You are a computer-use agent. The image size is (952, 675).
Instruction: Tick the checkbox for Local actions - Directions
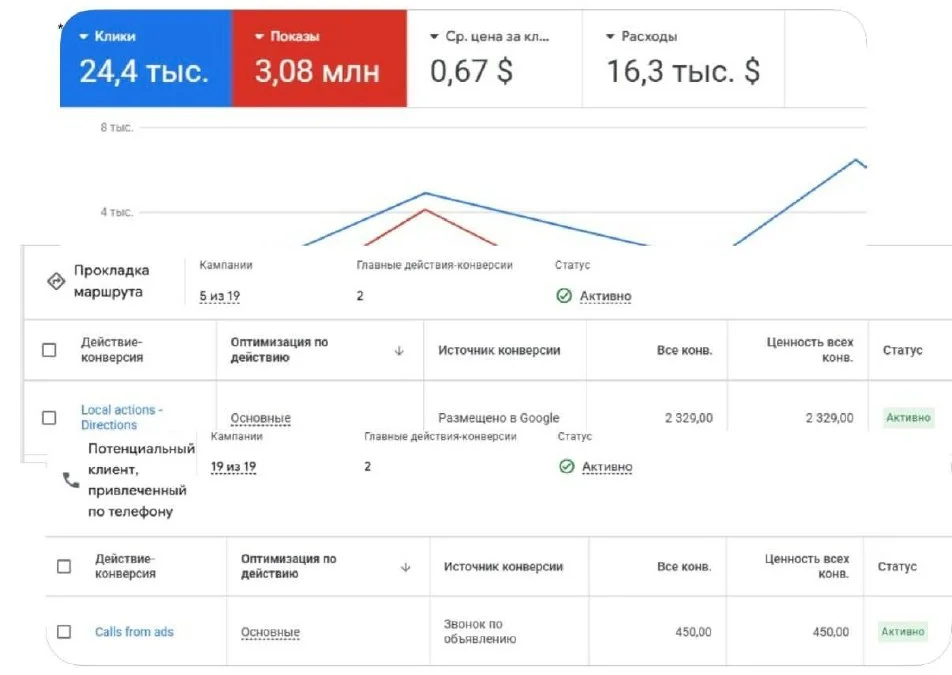49,418
